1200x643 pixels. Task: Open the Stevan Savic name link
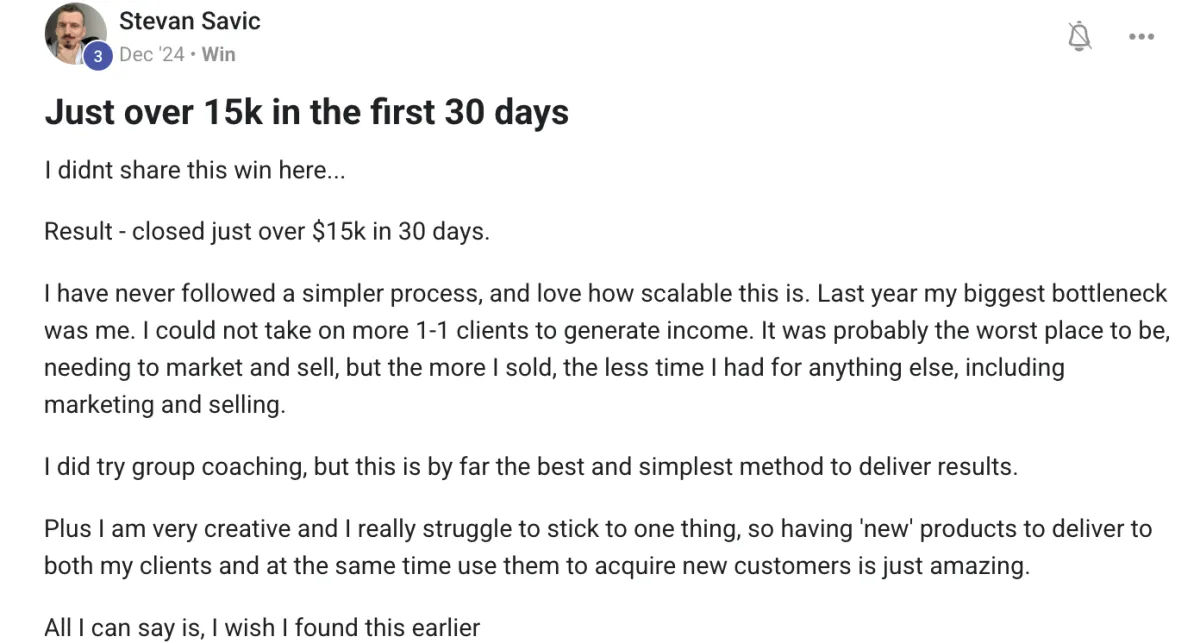pos(190,21)
